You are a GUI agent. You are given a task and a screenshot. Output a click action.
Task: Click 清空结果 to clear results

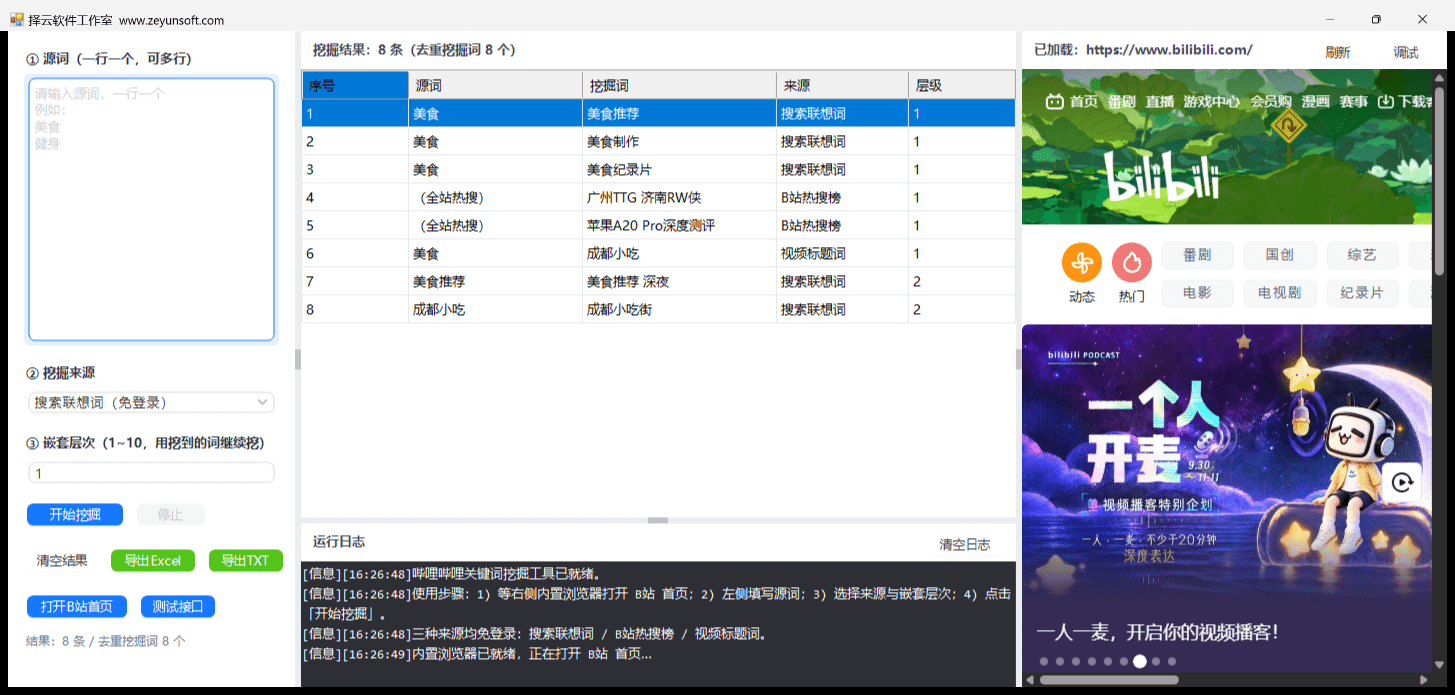click(x=62, y=560)
